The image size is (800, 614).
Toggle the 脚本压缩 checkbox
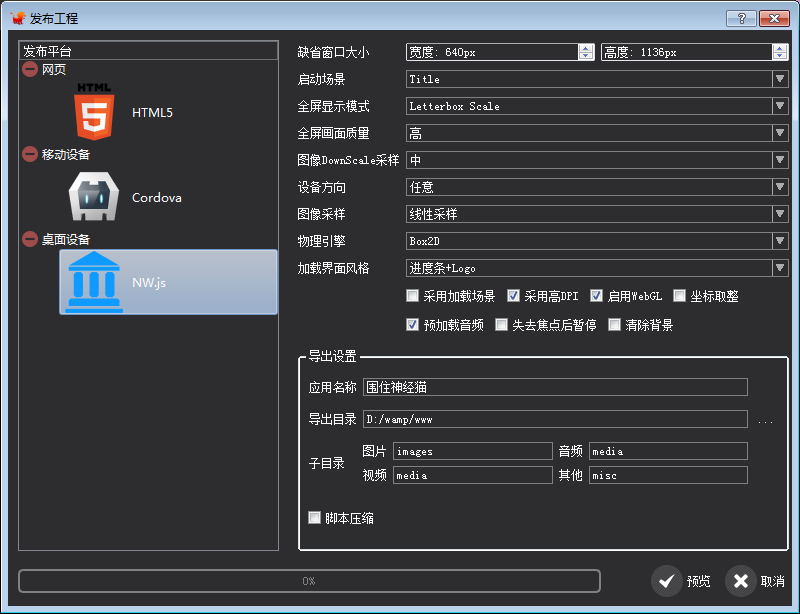pos(315,518)
